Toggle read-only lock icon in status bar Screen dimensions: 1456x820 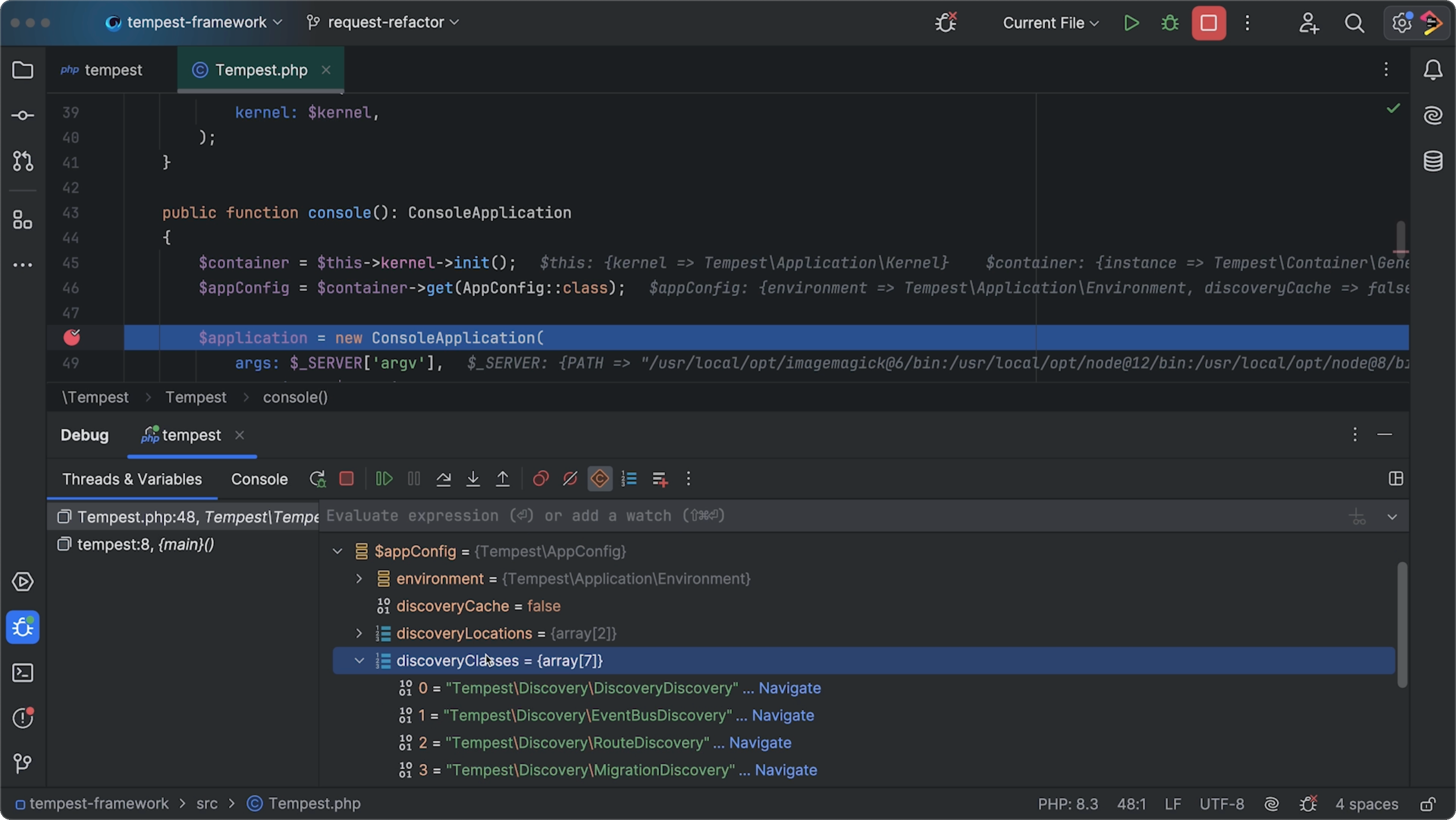[x=1428, y=803]
